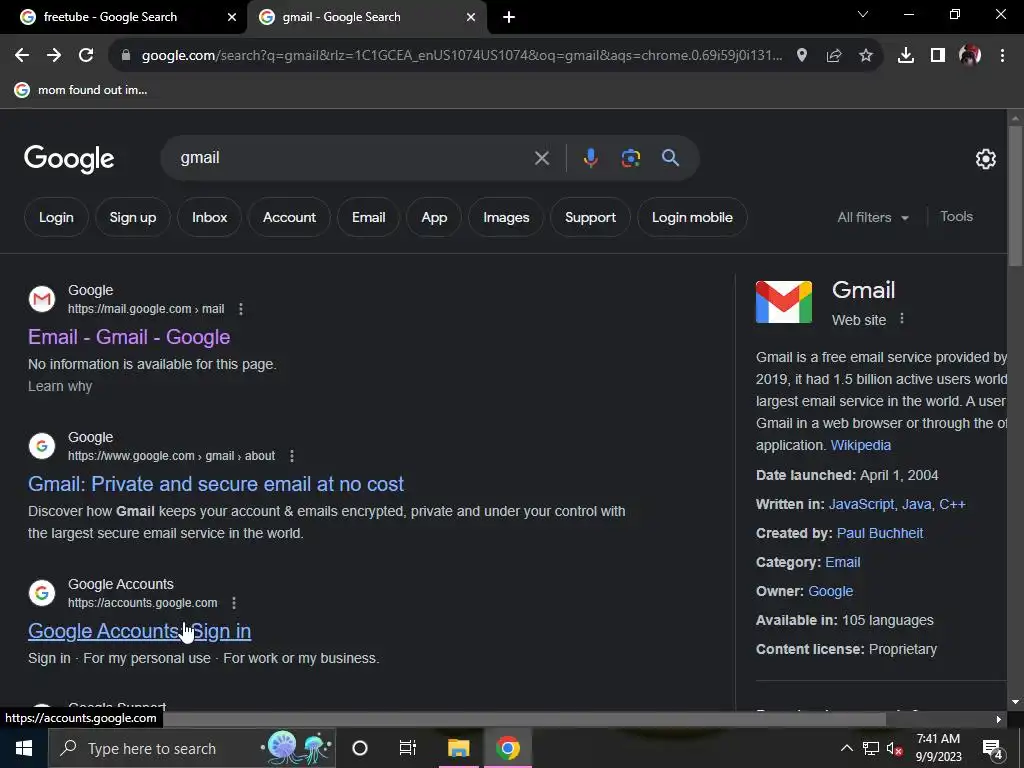Select the Email search chip
Viewport: 1024px width, 768px height.
(x=368, y=217)
